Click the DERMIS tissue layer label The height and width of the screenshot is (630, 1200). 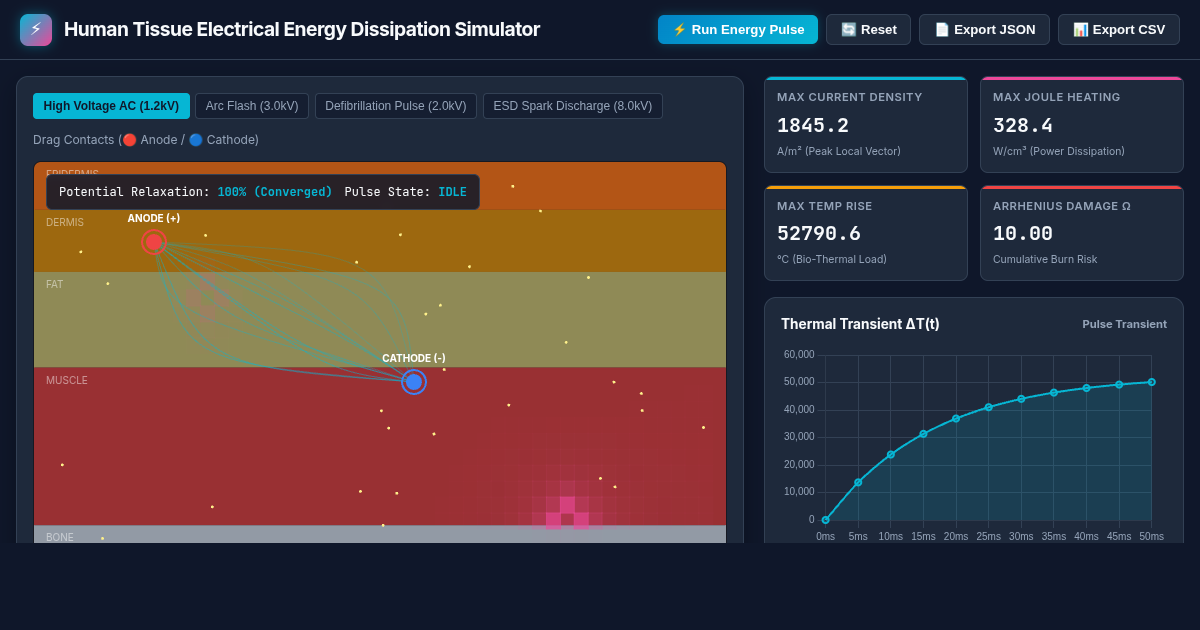tap(65, 222)
